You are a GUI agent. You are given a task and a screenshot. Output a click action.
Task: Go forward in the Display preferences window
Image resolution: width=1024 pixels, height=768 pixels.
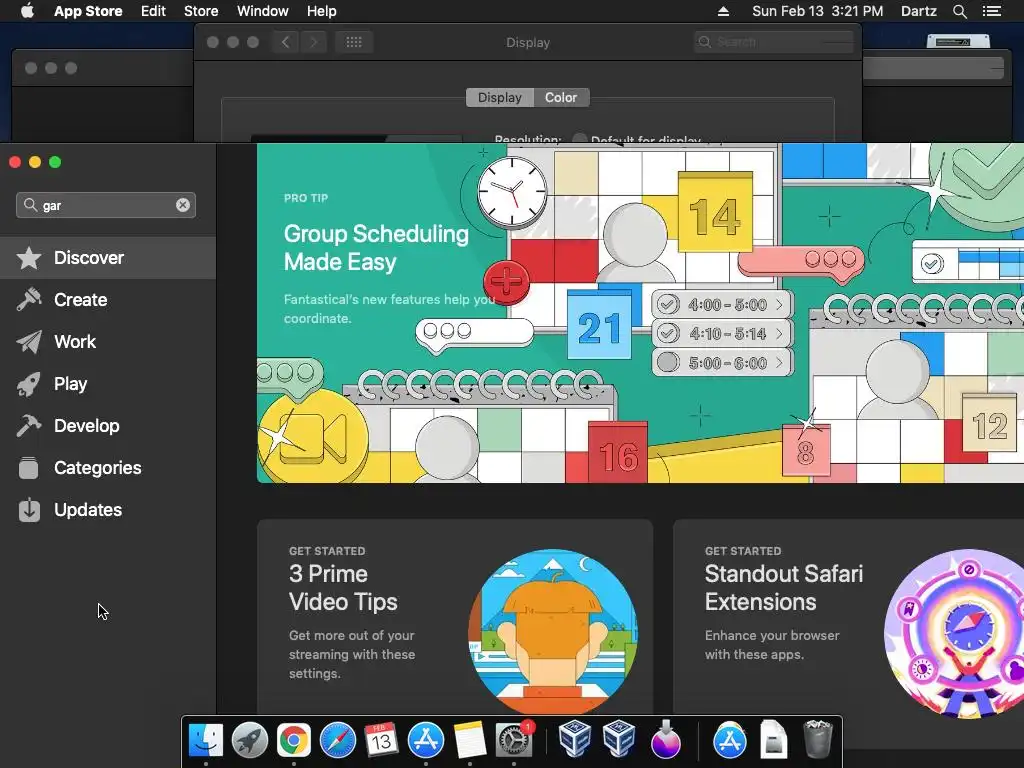[313, 42]
